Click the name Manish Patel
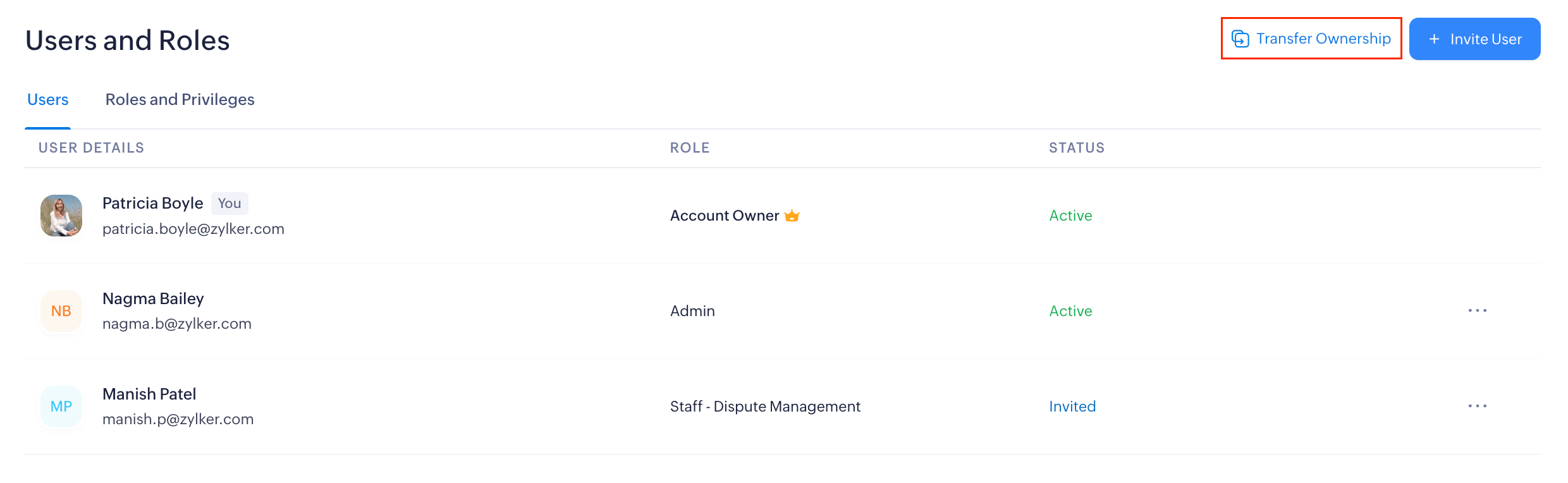Screen dimensions: 1568x483 pos(149,394)
